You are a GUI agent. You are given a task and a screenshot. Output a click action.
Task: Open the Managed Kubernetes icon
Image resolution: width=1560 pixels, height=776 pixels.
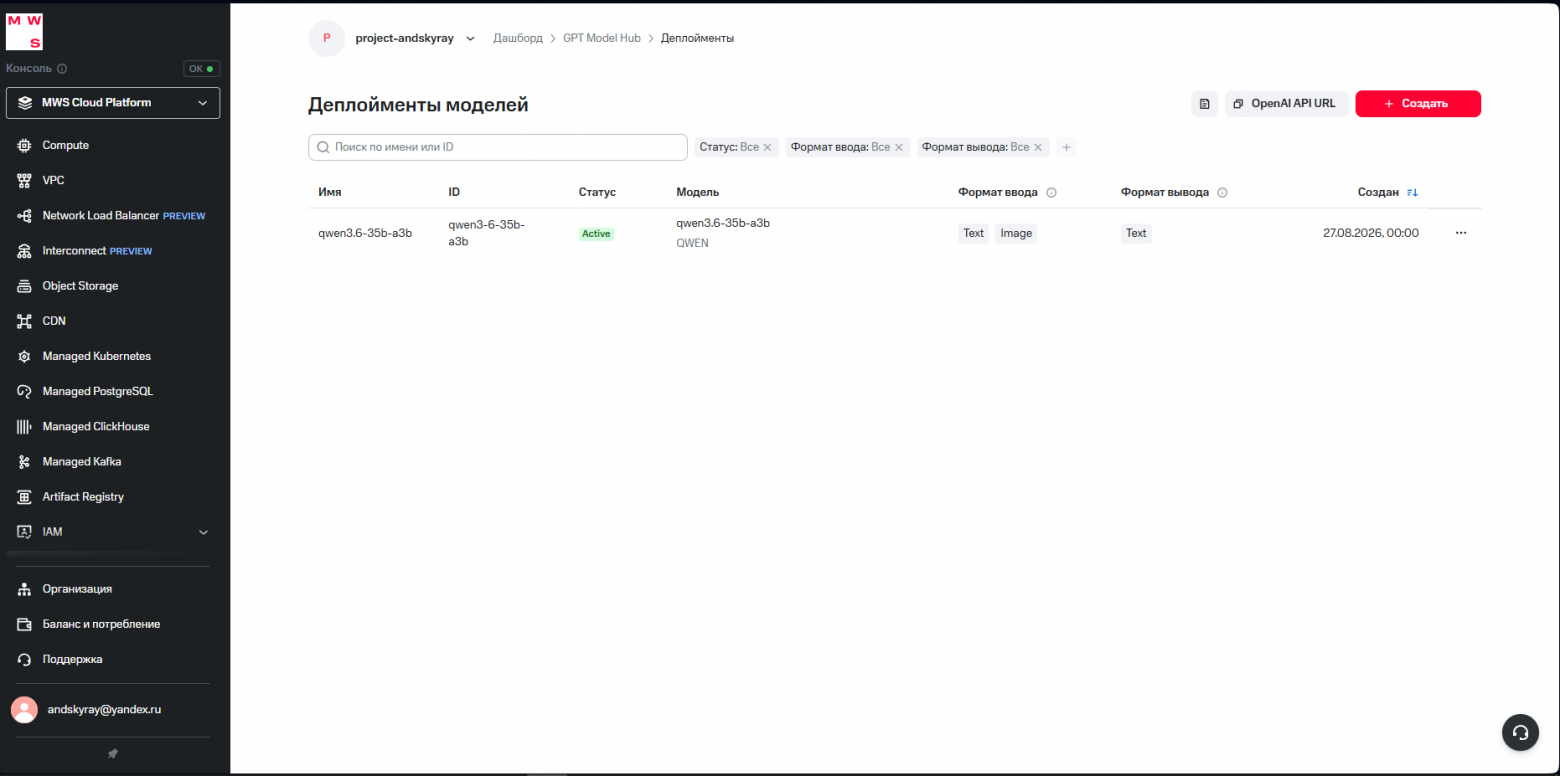pyautogui.click(x=24, y=357)
